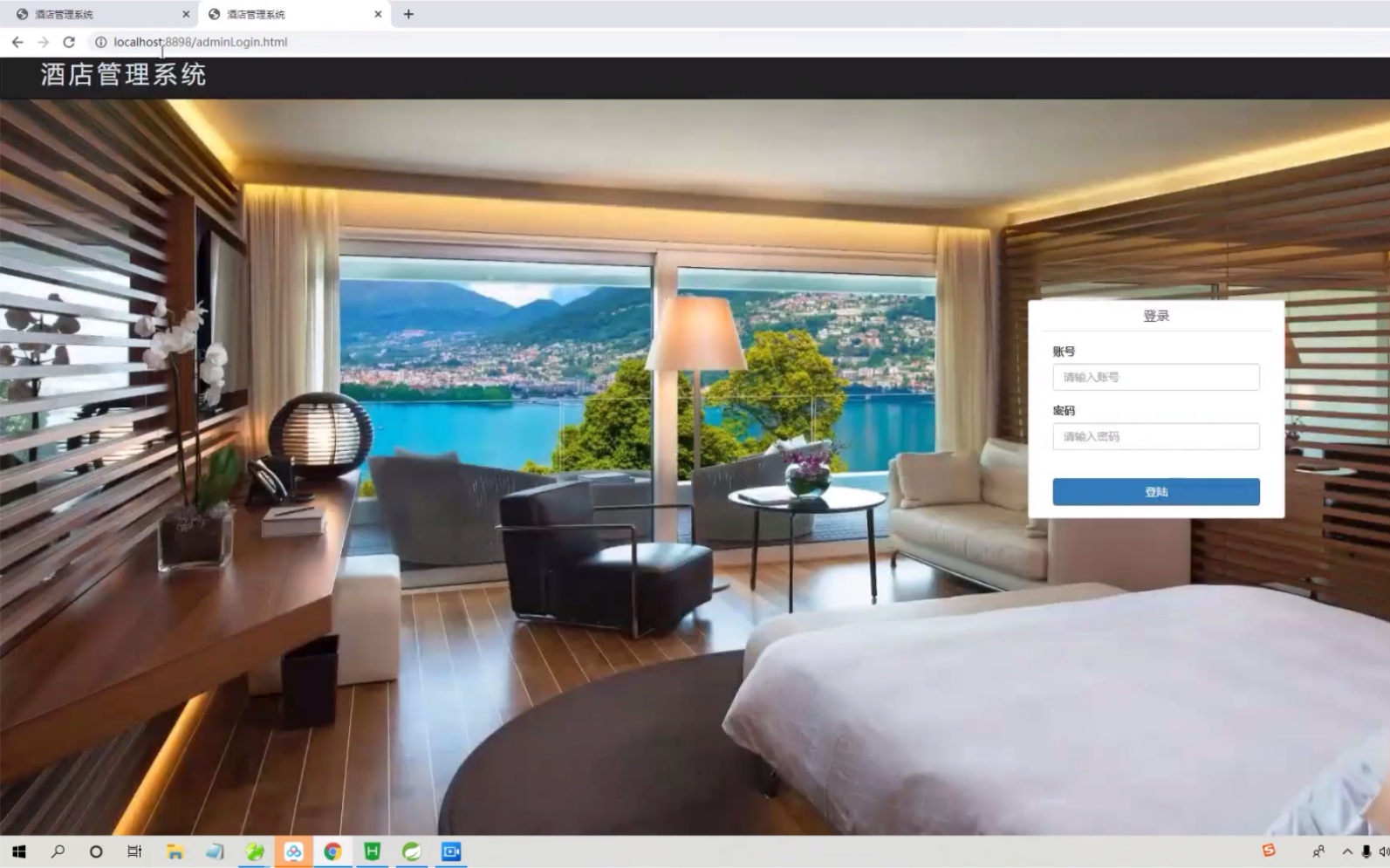Screen dimensions: 1390x868
Task: Click the 酒店管理系统 header title
Action: pos(123,75)
